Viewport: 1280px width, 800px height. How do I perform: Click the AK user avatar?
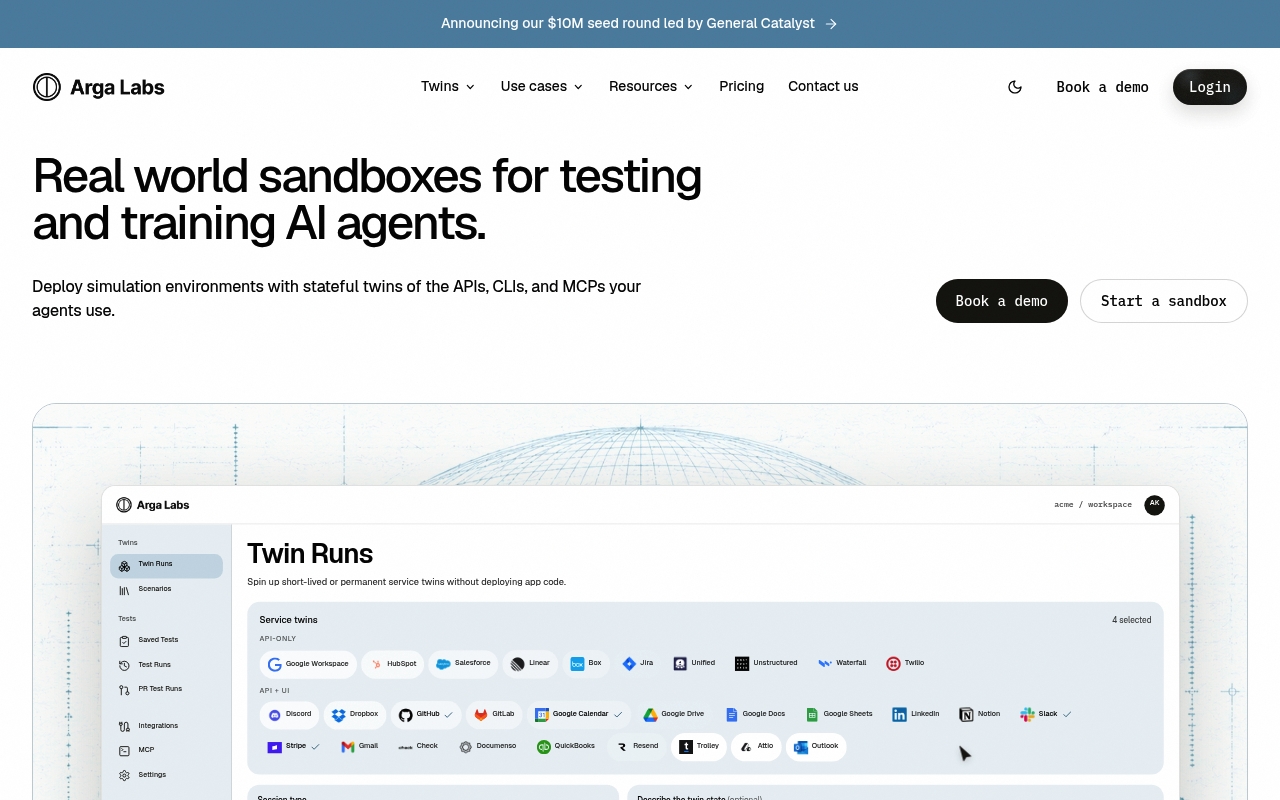[x=1154, y=505]
